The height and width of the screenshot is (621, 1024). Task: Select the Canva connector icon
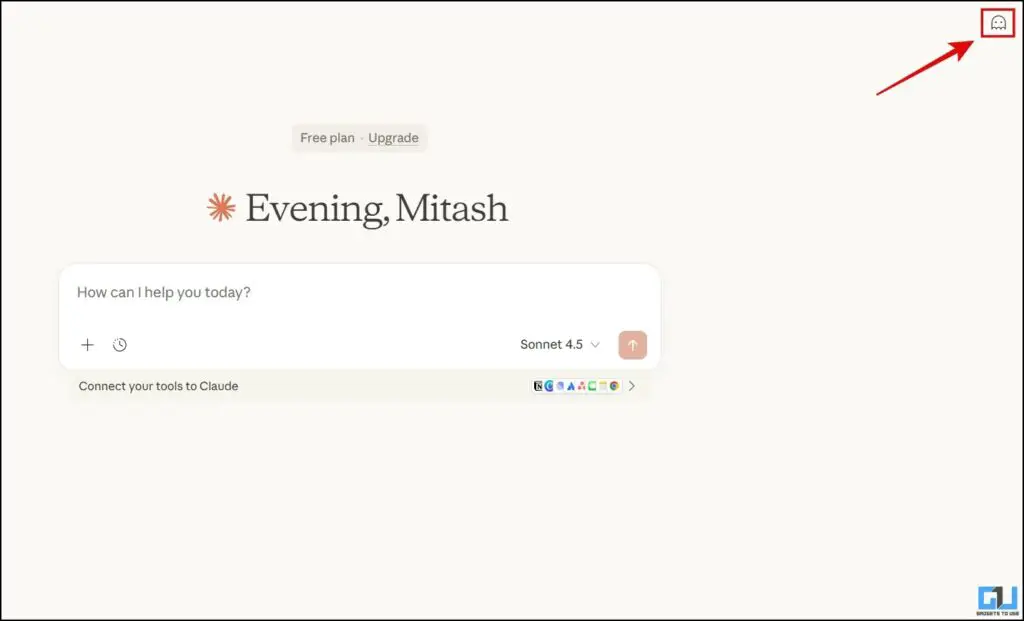click(x=548, y=385)
